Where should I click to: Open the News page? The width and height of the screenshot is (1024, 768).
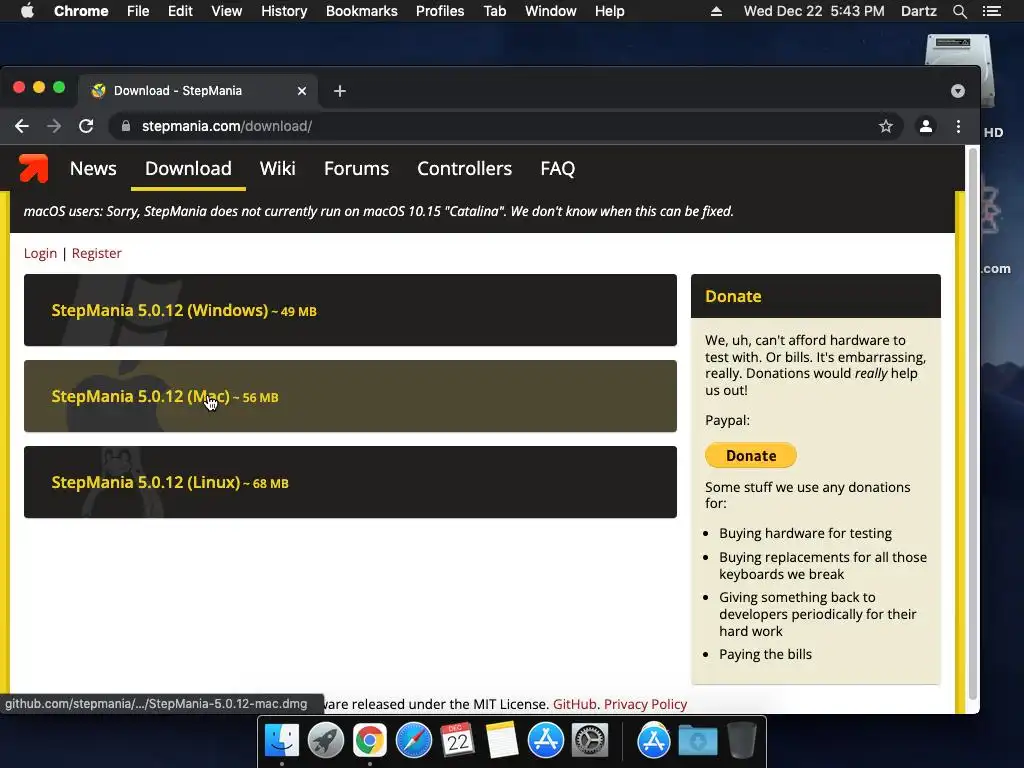click(x=93, y=168)
